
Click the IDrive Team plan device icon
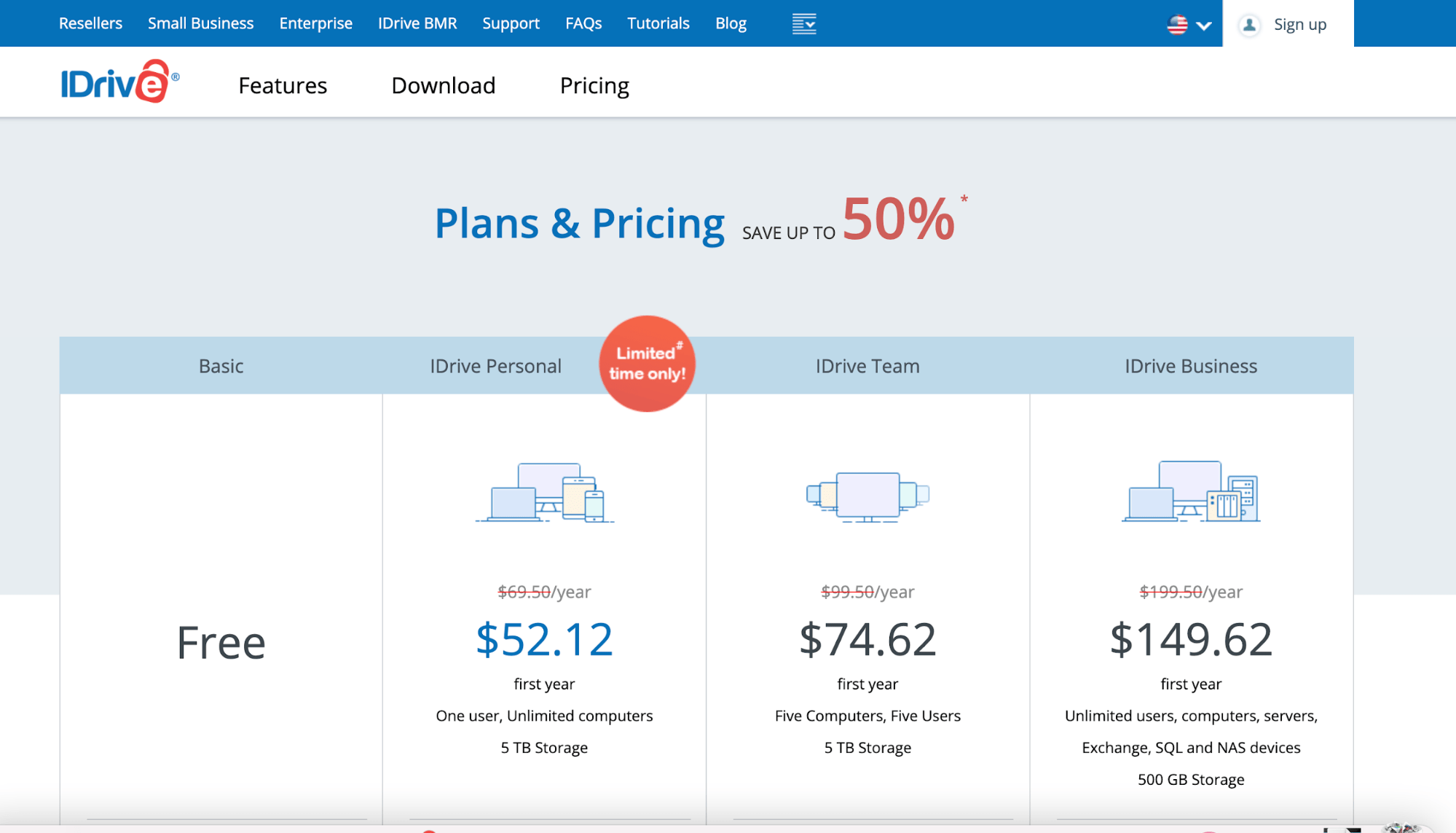[866, 493]
